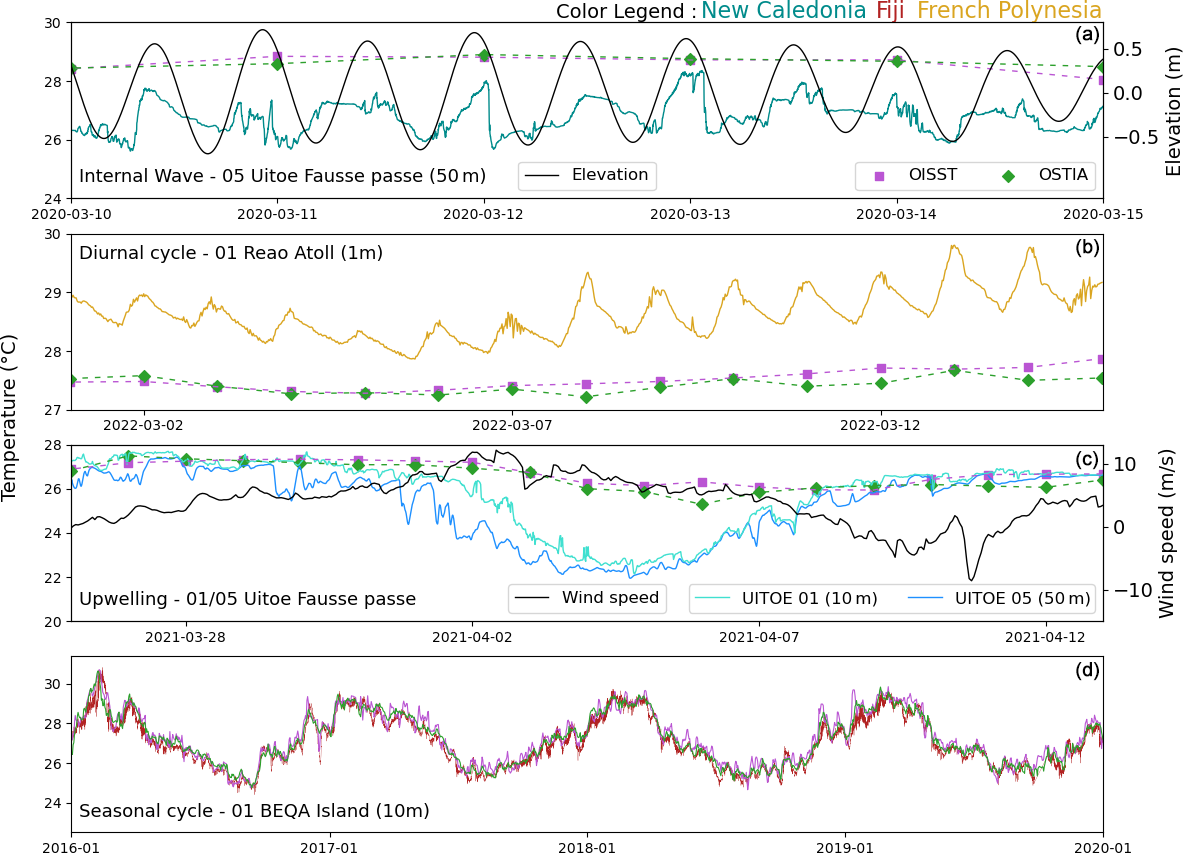Click the Wind speed (m/s) axis label

[1166, 532]
